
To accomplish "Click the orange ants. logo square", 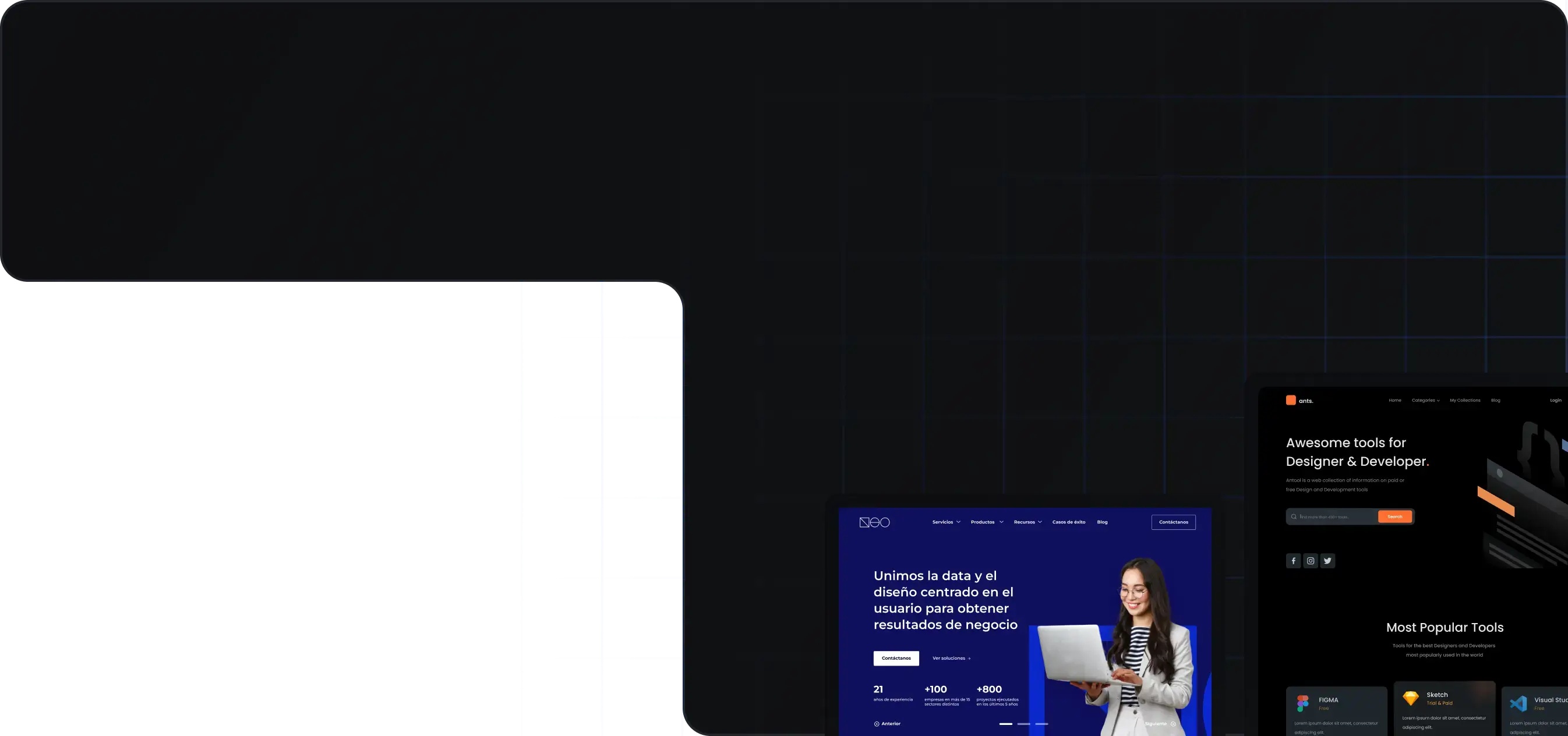I will tap(1290, 400).
